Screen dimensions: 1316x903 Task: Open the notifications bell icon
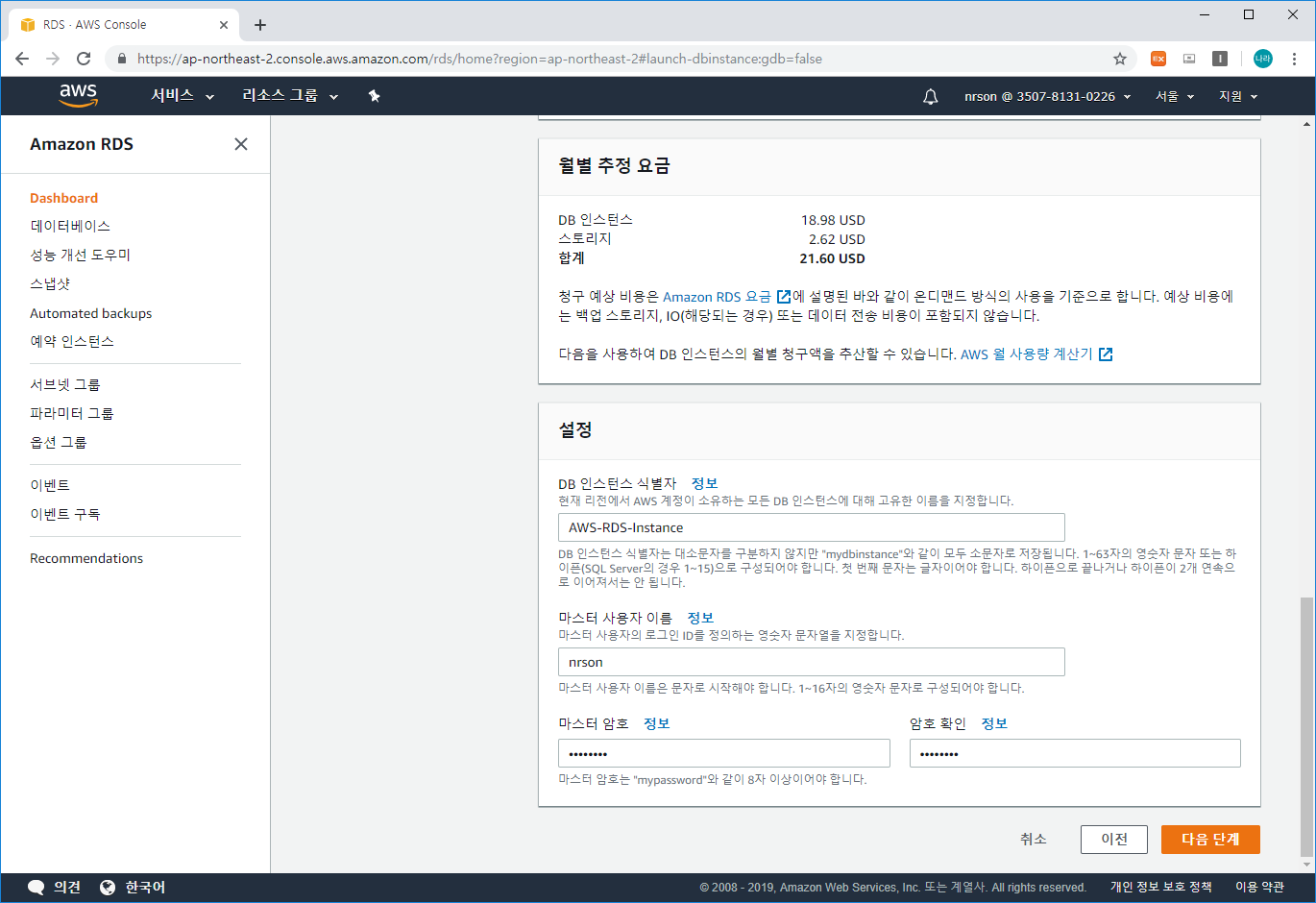tap(930, 96)
